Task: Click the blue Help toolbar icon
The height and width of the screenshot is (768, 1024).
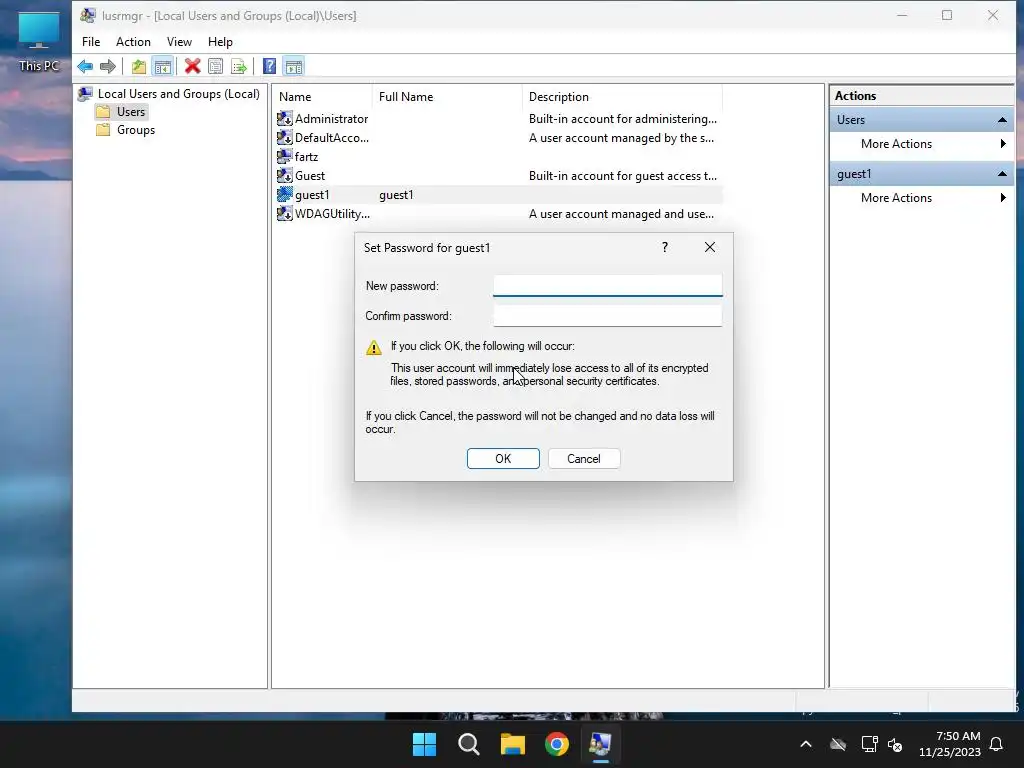Action: (269, 66)
